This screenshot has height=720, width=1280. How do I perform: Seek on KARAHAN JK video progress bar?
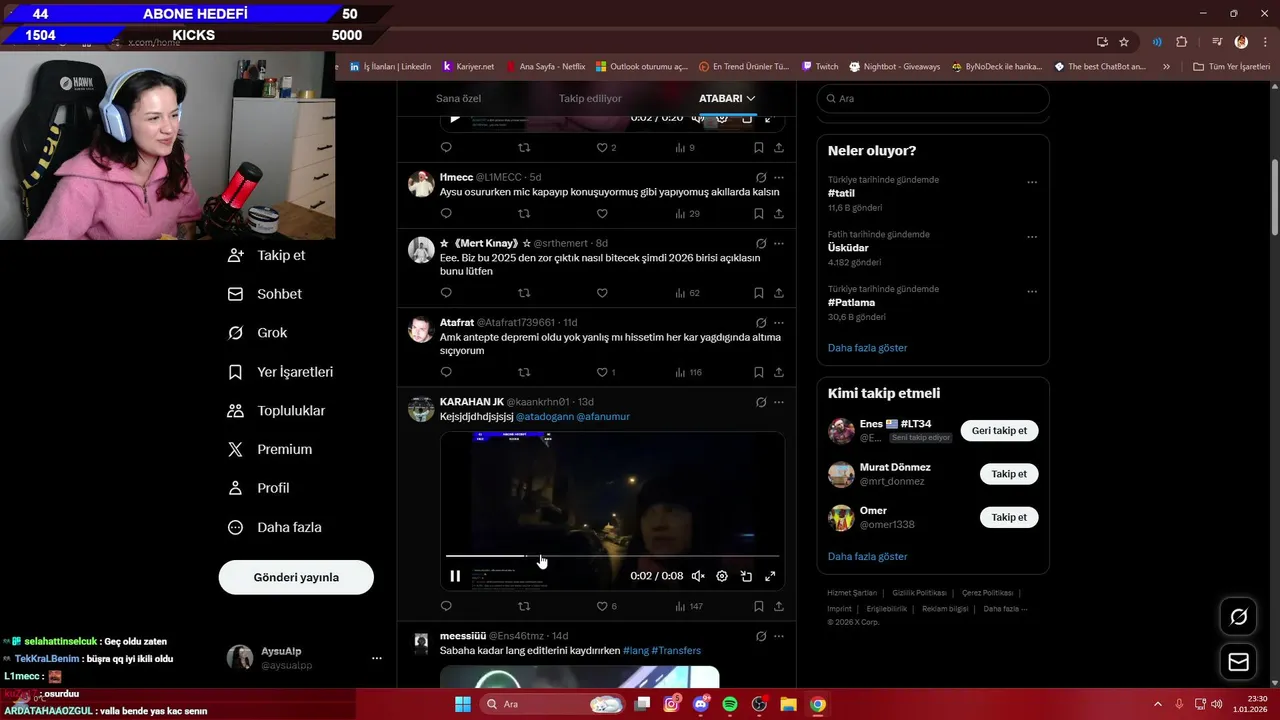click(x=612, y=556)
